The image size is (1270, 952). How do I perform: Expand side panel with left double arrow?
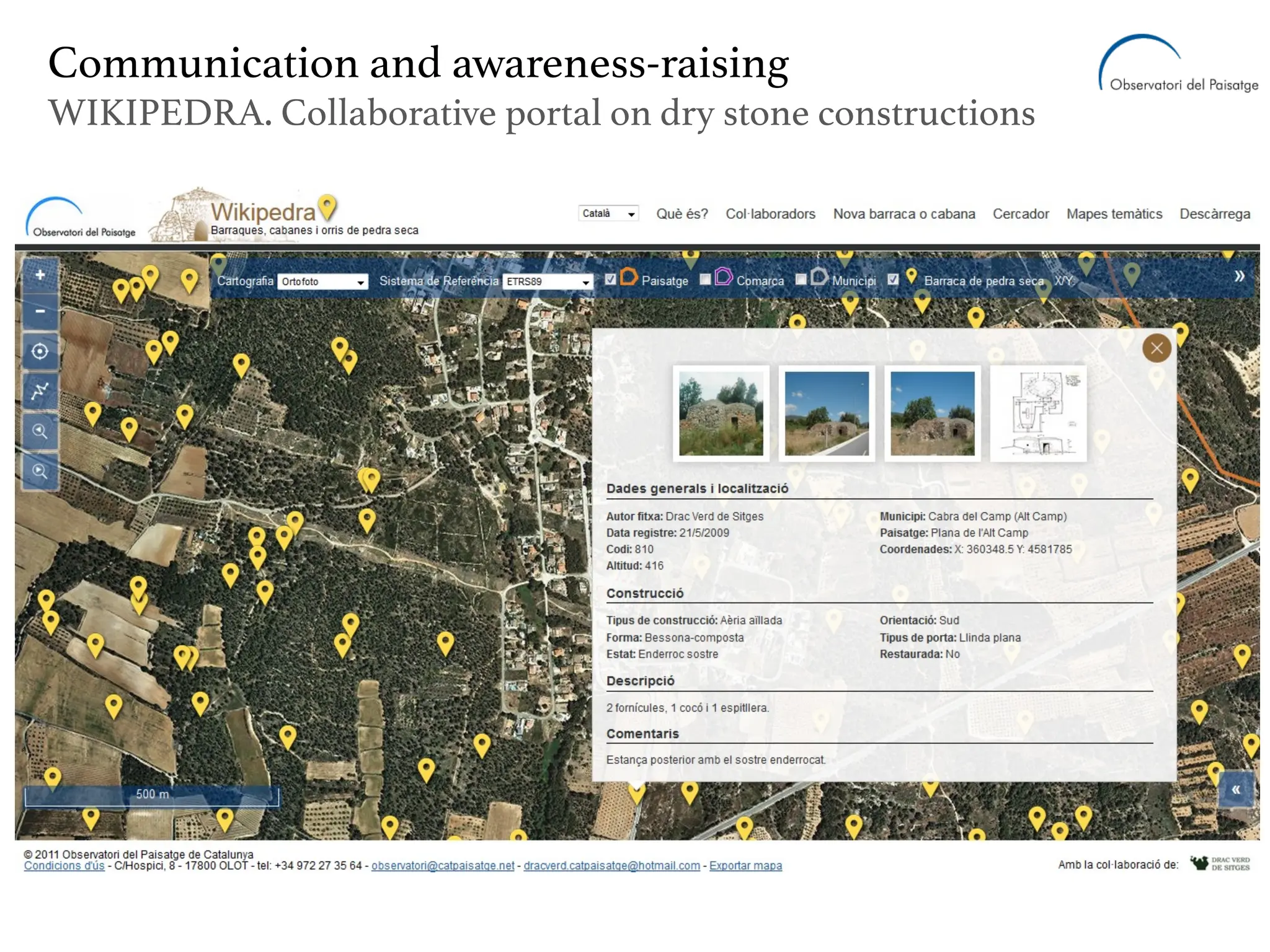[x=1236, y=790]
